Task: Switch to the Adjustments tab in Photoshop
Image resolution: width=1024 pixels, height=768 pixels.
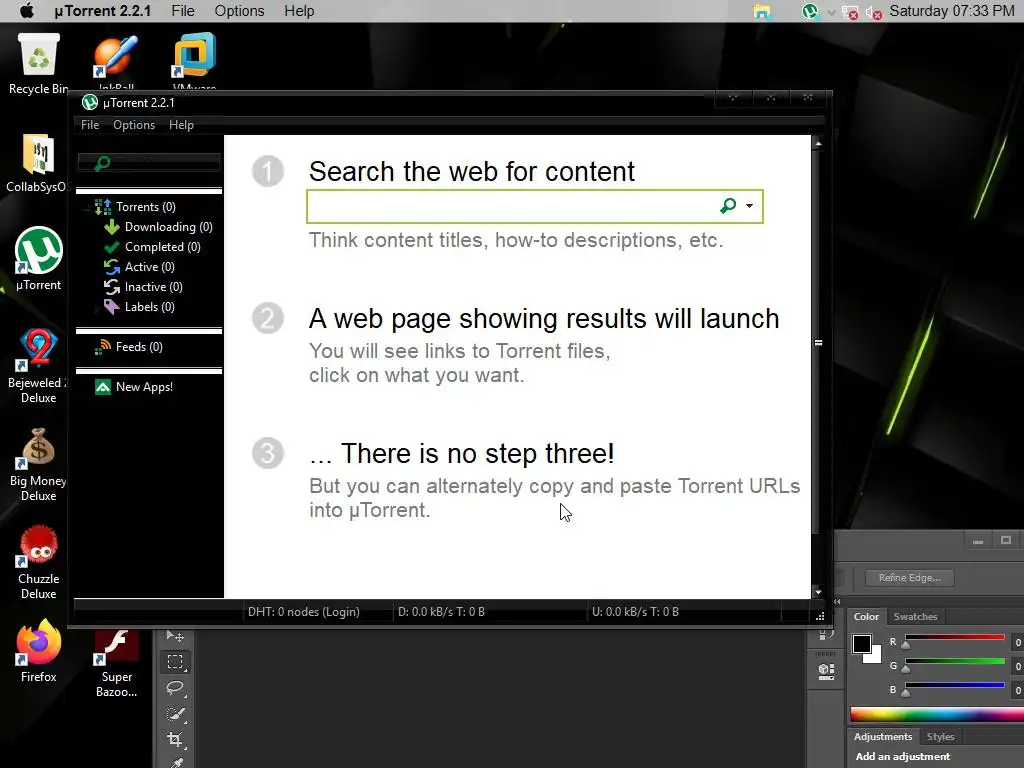Action: point(883,737)
